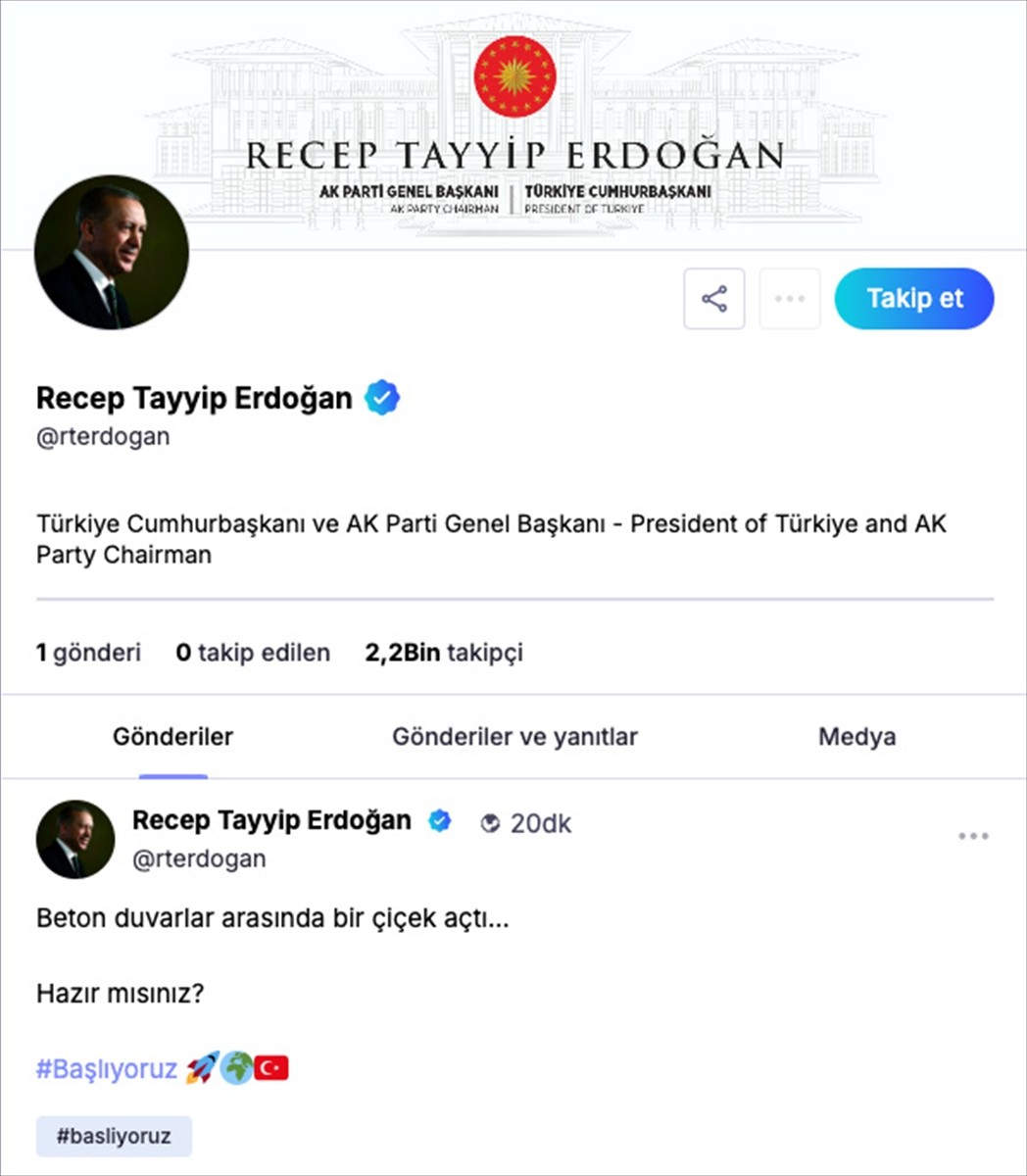This screenshot has height=1176, width=1027.
Task: Open the profile's three-dot options icon
Action: pos(790,299)
